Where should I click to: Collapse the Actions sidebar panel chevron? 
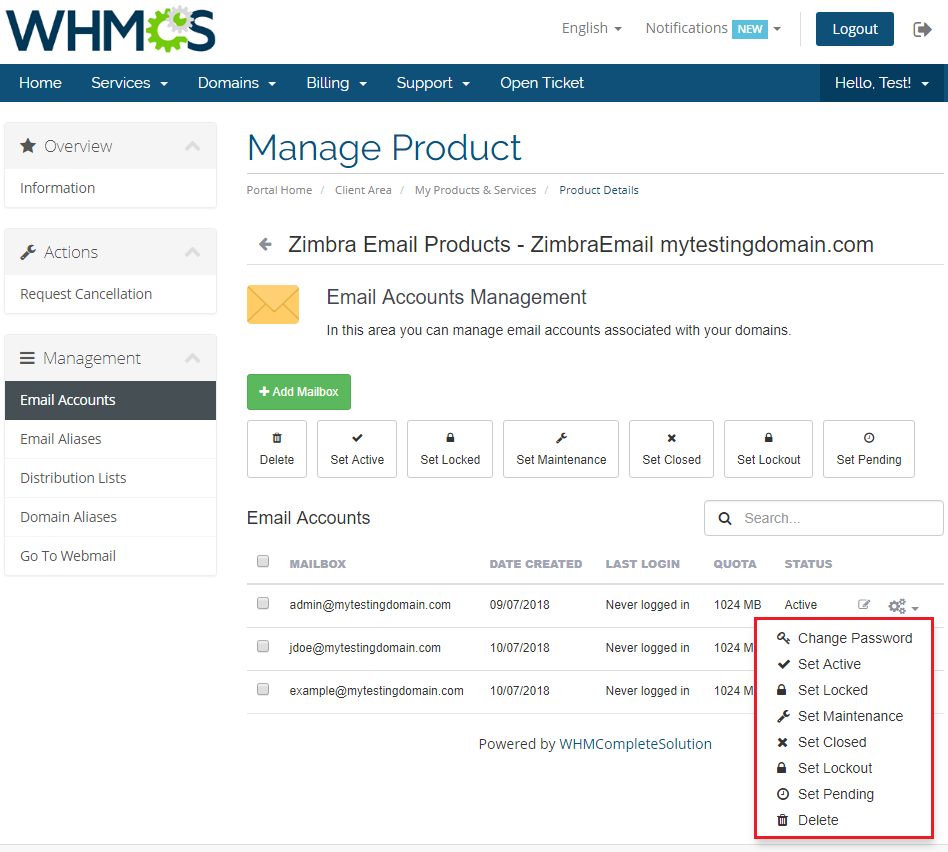point(192,252)
